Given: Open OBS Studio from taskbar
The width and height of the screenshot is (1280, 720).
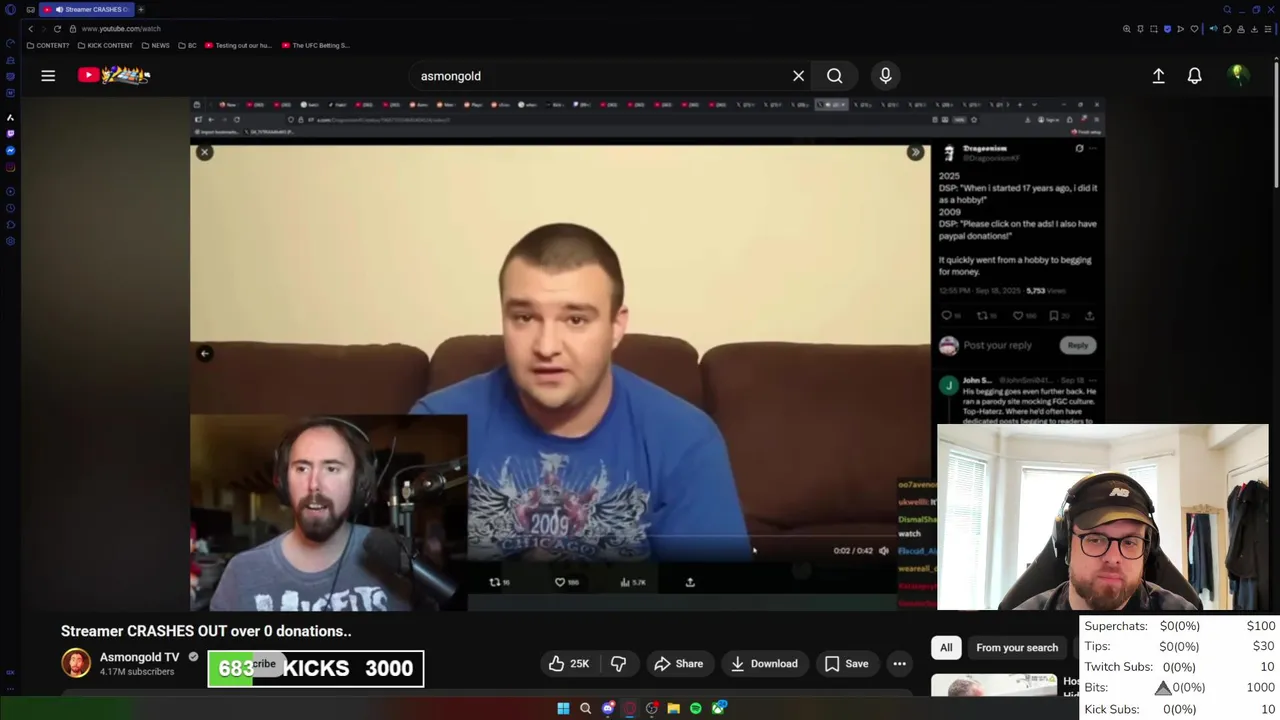Looking at the screenshot, I should [652, 708].
